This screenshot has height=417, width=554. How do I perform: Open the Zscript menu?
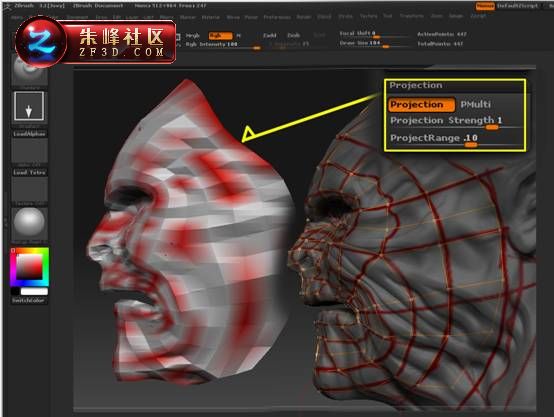click(x=478, y=16)
